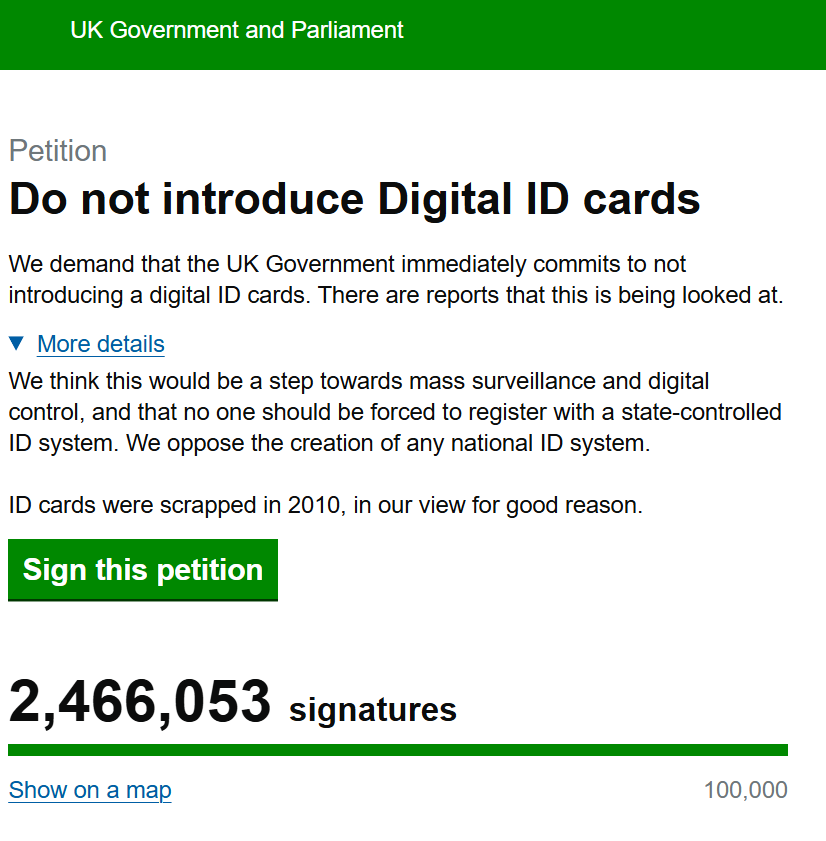Click the ID cards were scrapped in 2010 sentence
Viewport: 826px width, 841px height.
pos(325,506)
